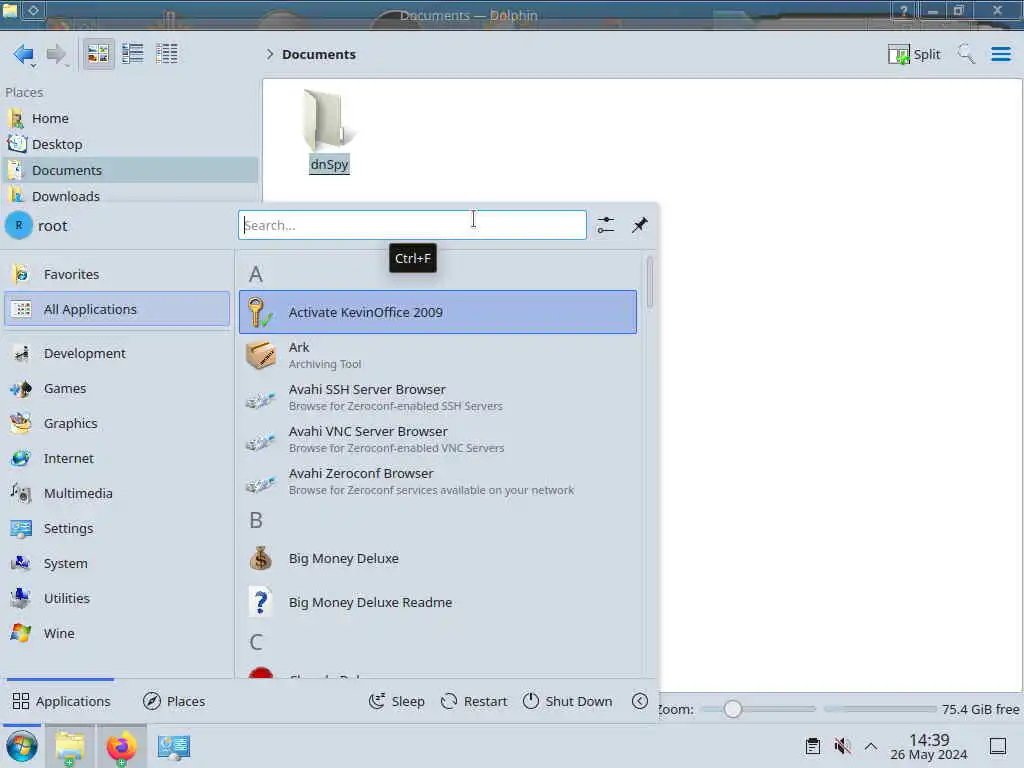Switch Dolphin to Compact view mode
Screen dimensions: 1024x768
pyautogui.click(x=133, y=54)
